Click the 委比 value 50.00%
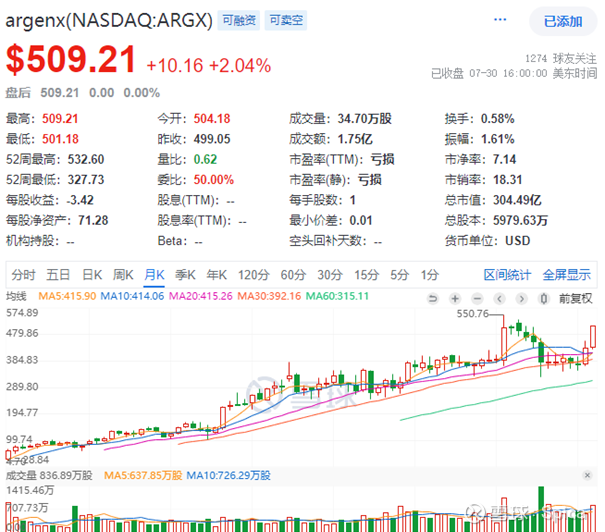Viewport: 605px width, 532px height. pyautogui.click(x=214, y=180)
